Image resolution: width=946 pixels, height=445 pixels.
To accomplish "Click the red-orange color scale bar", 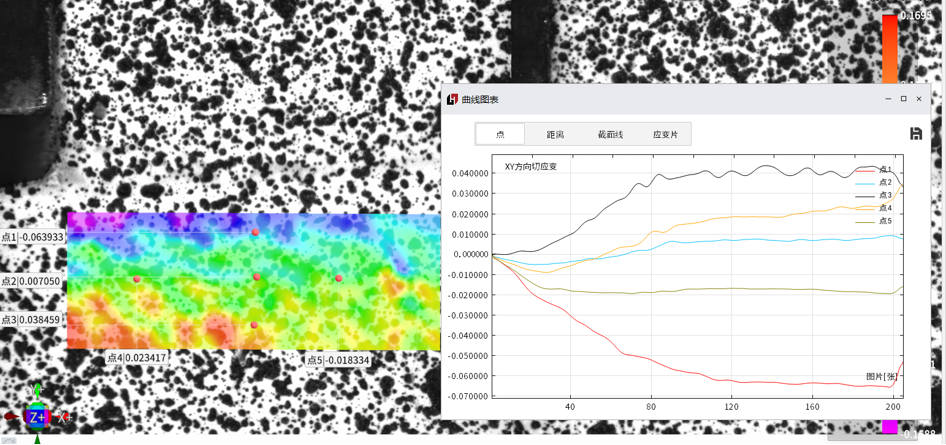I will [889, 50].
